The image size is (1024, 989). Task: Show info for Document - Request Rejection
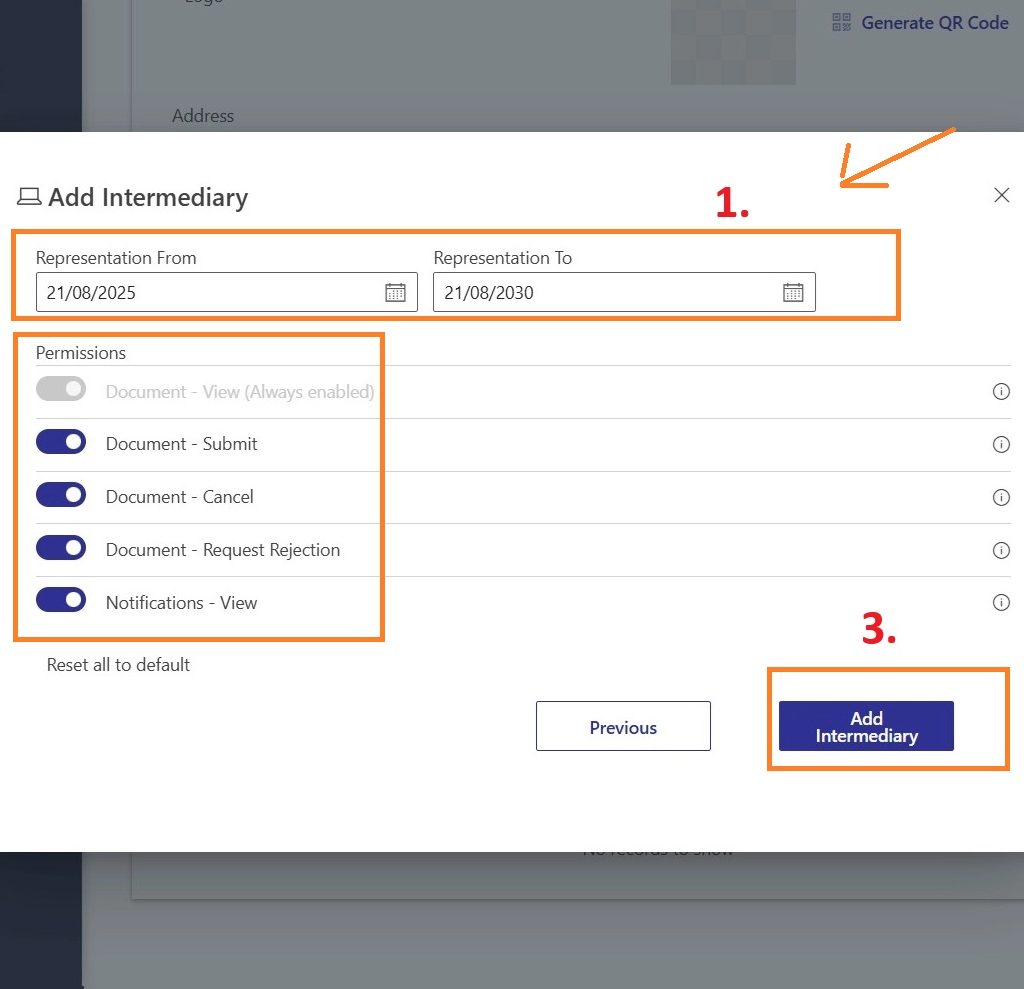pyautogui.click(x=1001, y=550)
